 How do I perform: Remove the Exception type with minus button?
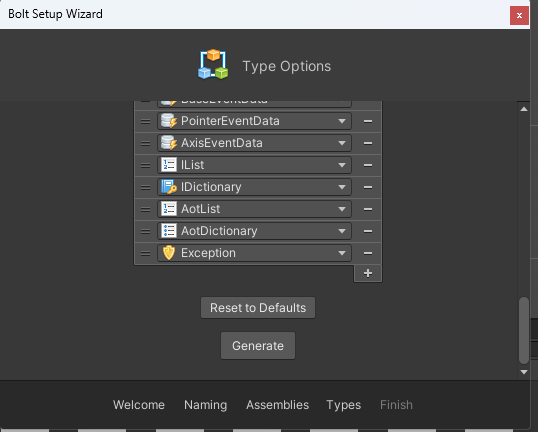click(368, 253)
